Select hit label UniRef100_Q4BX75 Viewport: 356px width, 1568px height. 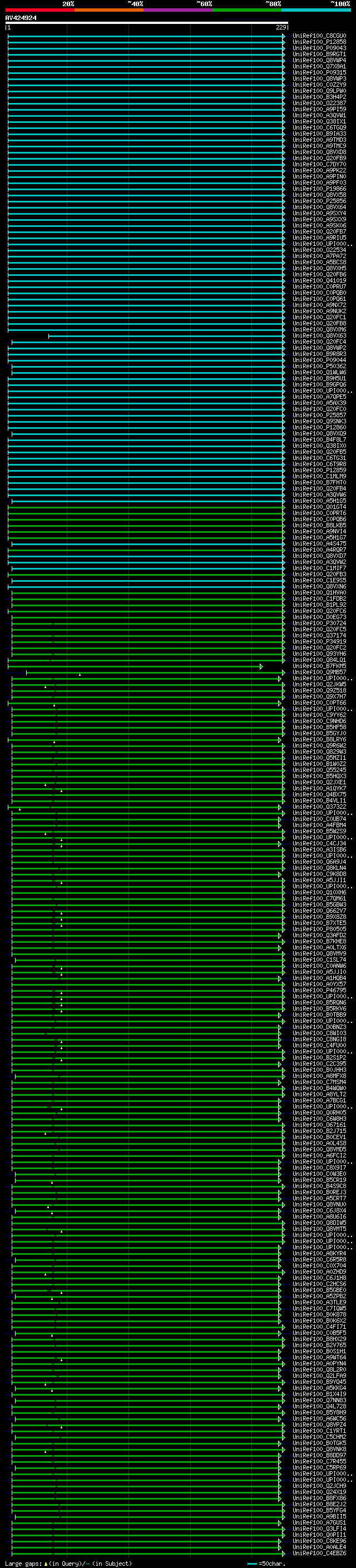(x=319, y=794)
